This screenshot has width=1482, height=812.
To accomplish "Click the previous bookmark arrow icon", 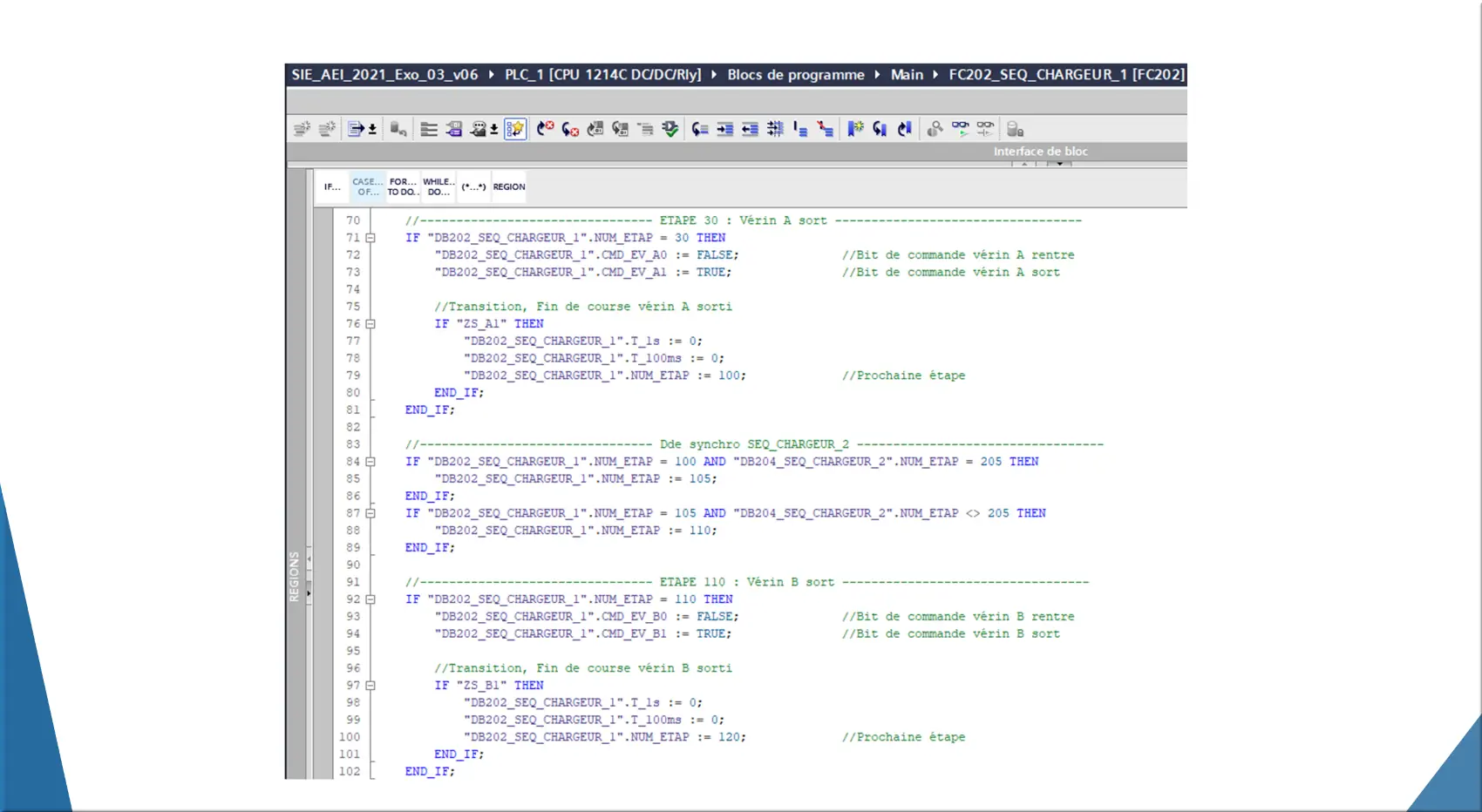I will [x=880, y=129].
